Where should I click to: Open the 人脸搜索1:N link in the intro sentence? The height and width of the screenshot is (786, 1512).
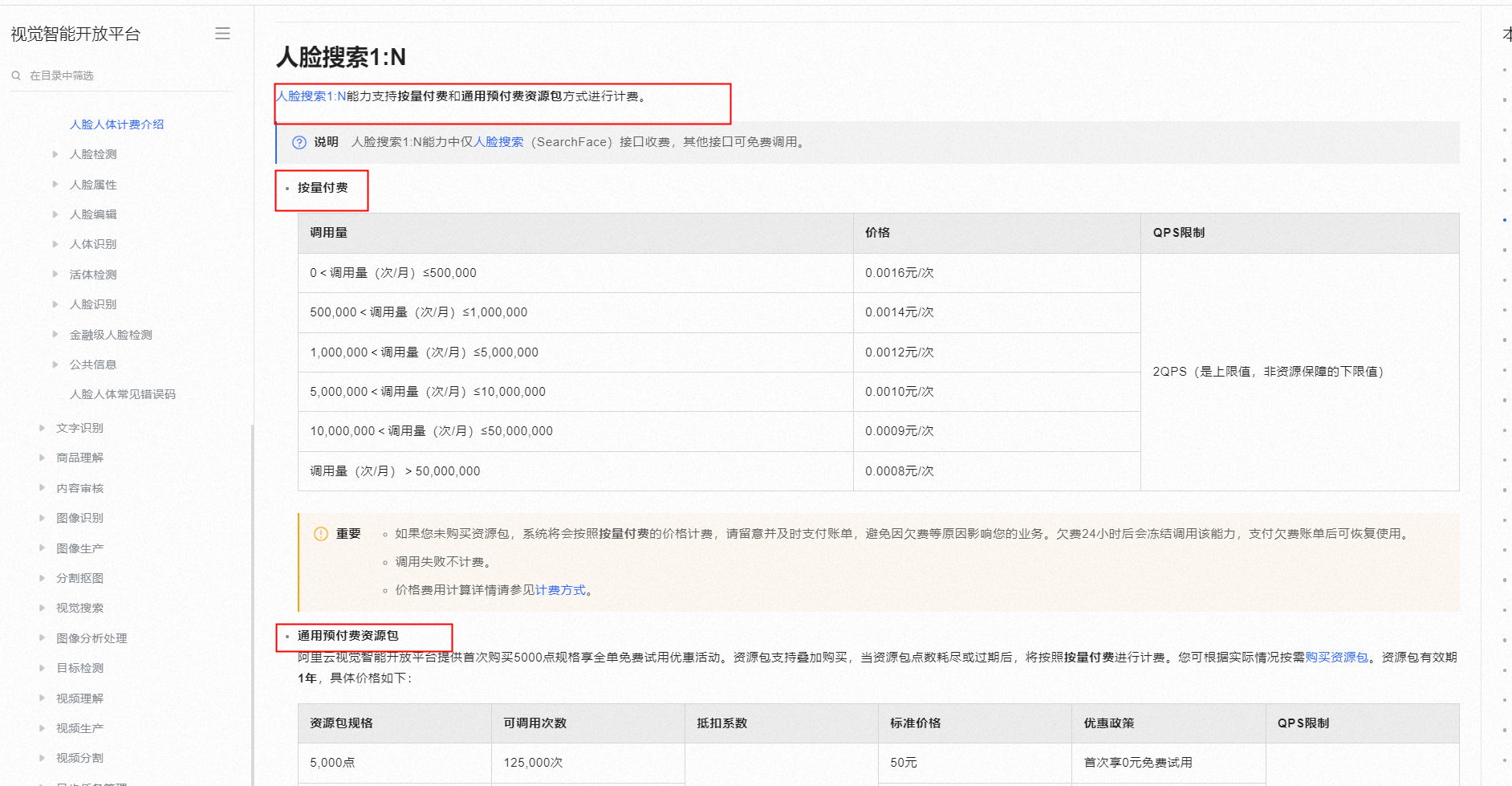coord(311,96)
